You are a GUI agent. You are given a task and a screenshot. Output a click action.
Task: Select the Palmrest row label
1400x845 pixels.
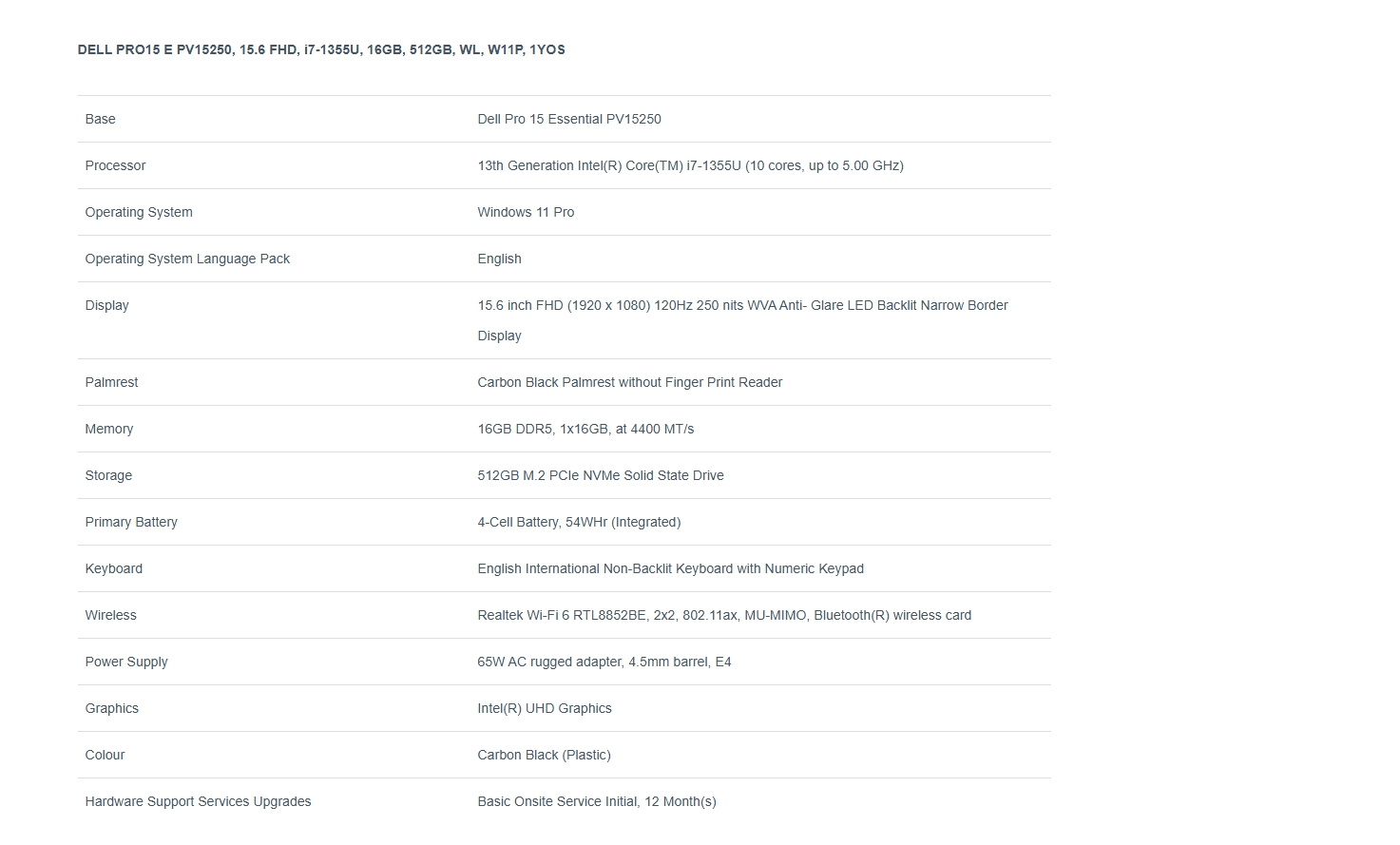(x=111, y=382)
